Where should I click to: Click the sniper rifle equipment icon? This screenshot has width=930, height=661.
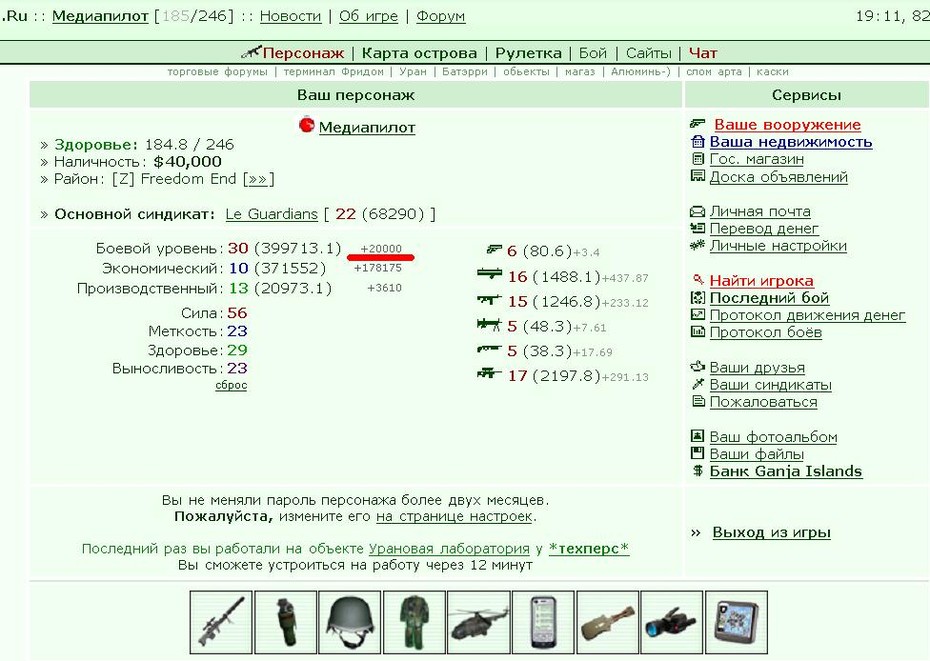[221, 622]
